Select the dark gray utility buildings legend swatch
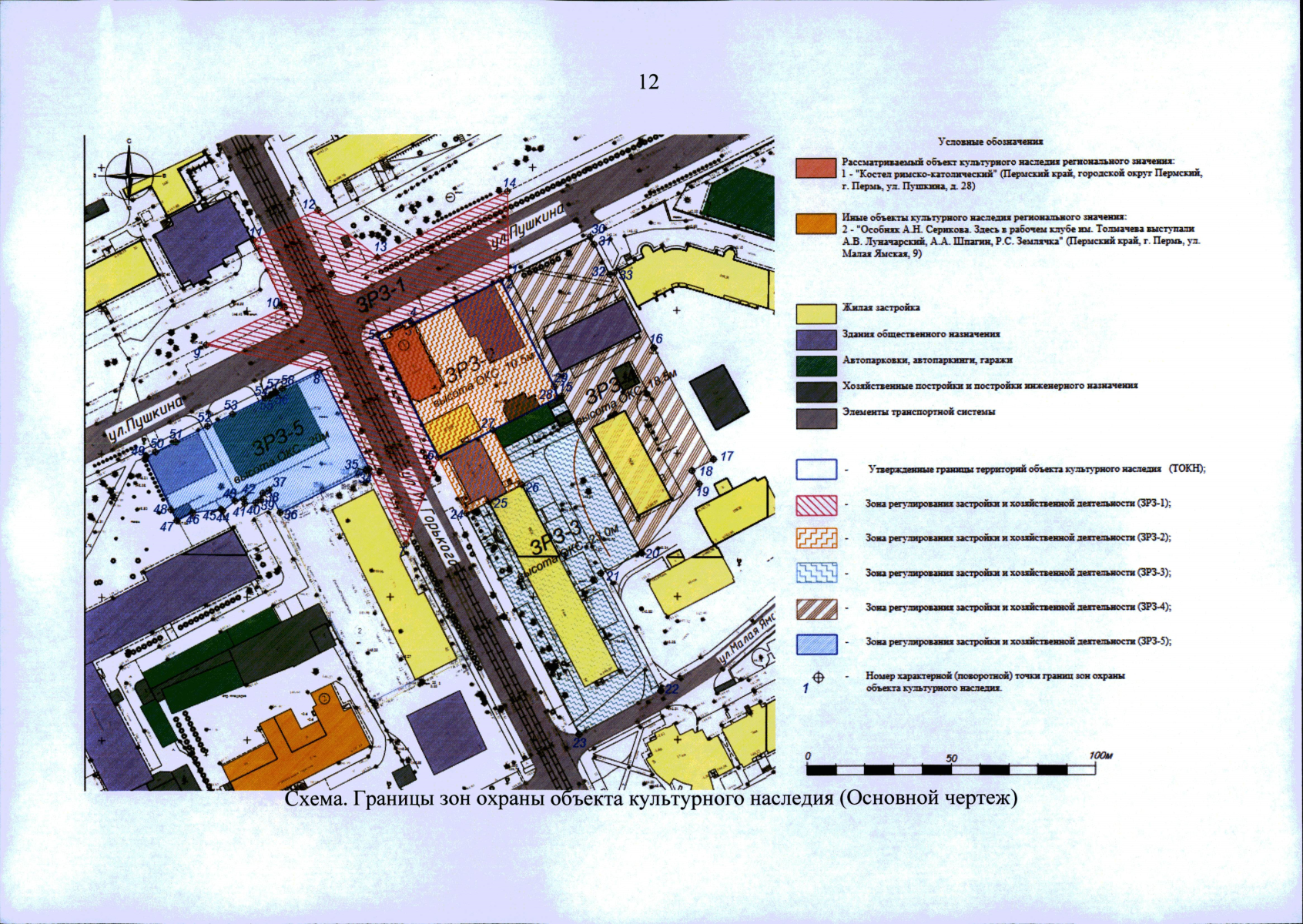The height and width of the screenshot is (924, 1303). pyautogui.click(x=816, y=391)
